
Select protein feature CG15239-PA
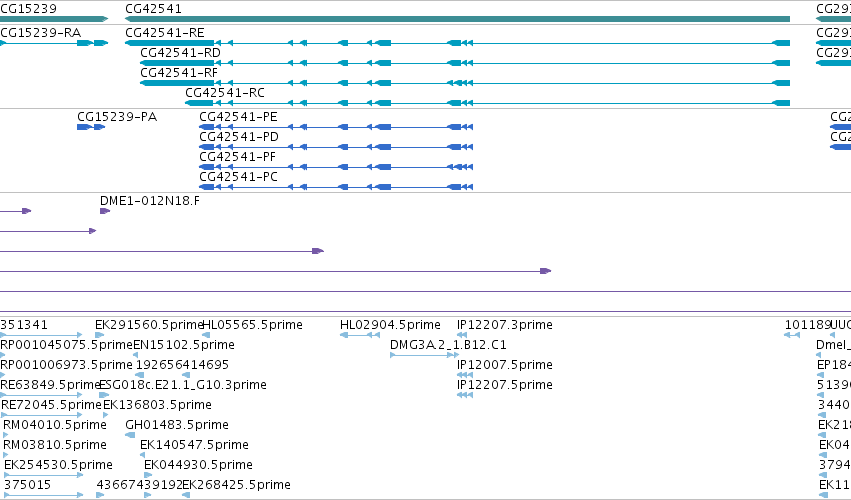tap(117, 117)
